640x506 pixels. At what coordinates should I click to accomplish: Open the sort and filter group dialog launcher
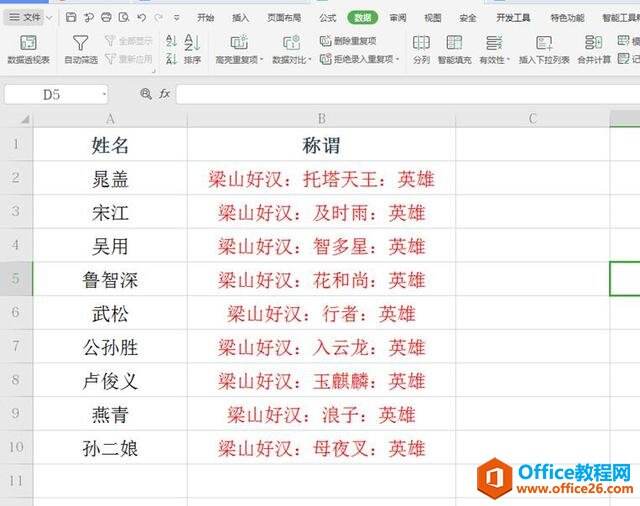154,71
